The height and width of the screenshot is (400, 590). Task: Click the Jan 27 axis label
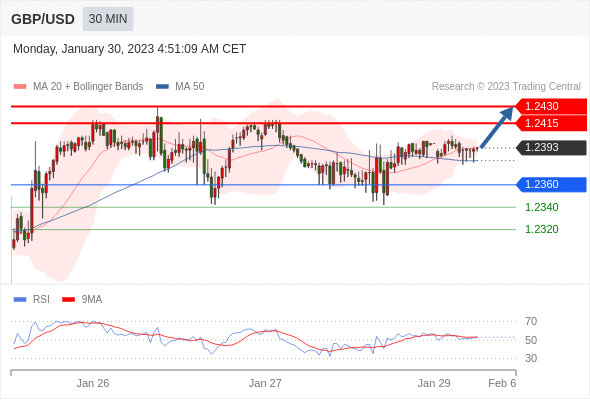[x=265, y=383]
